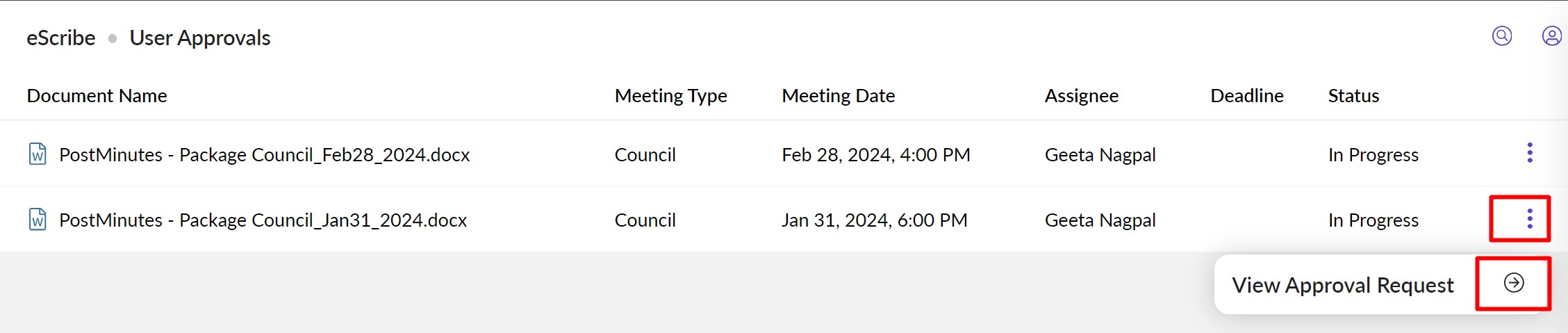1568x333 pixels.
Task: Open PostMinutes - Package Council_Feb28_2024.docx
Action: tap(264, 154)
